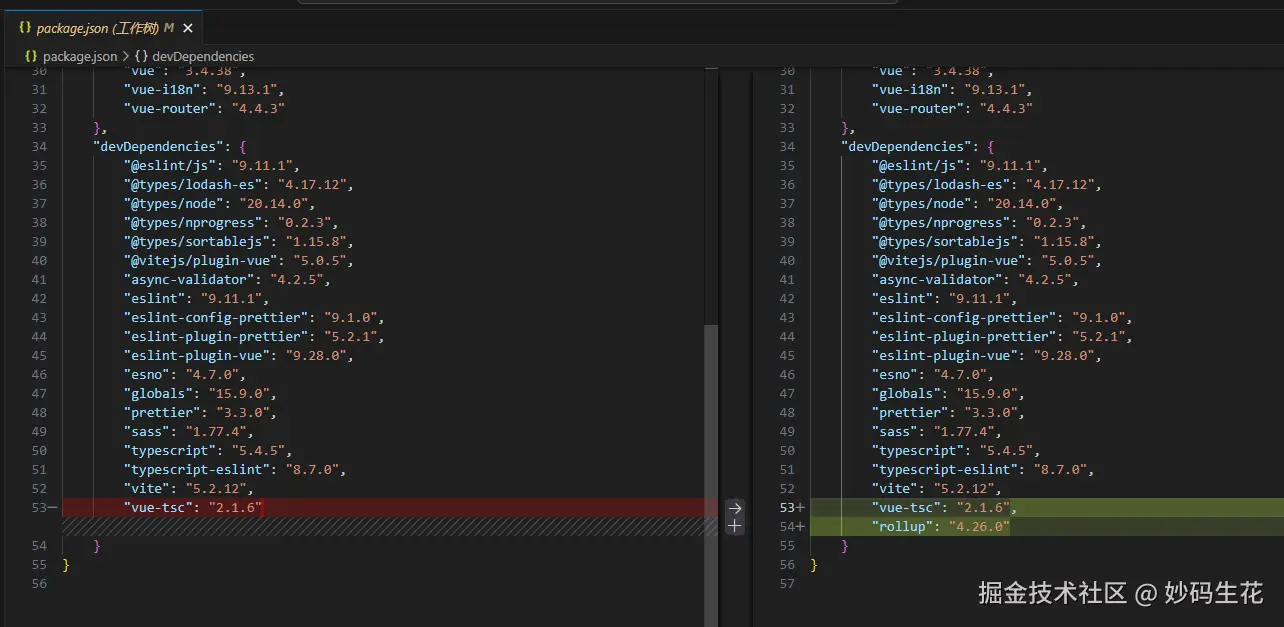This screenshot has height=627, width=1284.
Task: Click the JSON braces icon on the package.json tab
Action: tap(25, 28)
